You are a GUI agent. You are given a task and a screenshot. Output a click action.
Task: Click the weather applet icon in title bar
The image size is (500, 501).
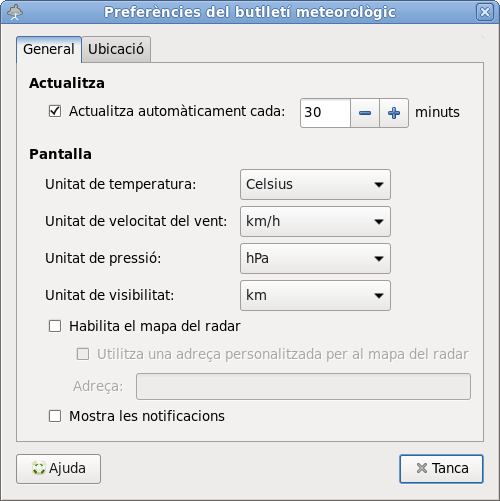(15, 12)
